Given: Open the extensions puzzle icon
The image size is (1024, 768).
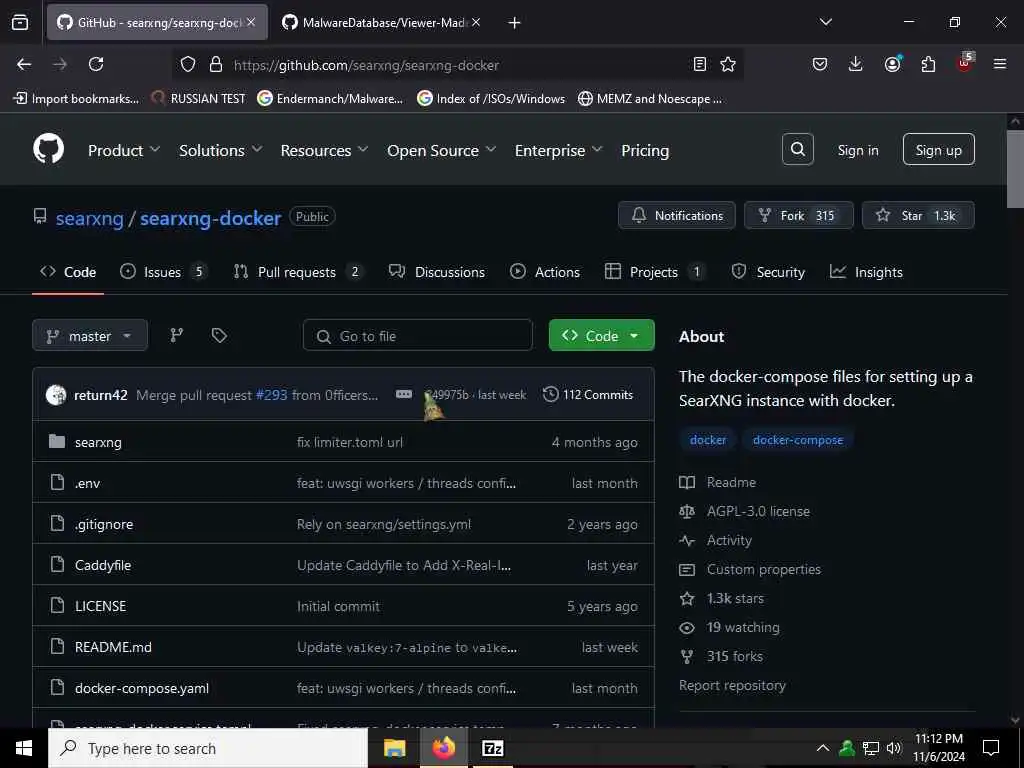Looking at the screenshot, I should [928, 64].
